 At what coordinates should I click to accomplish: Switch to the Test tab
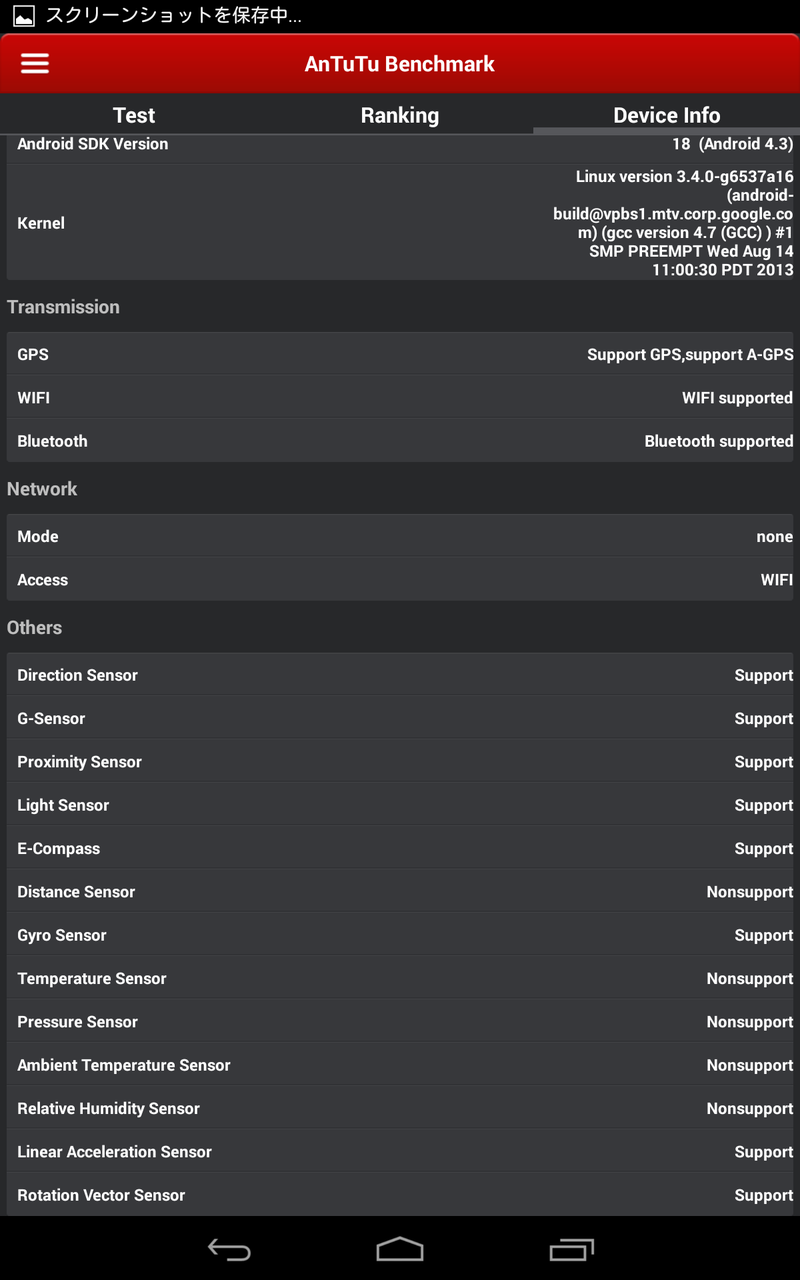[x=134, y=115]
